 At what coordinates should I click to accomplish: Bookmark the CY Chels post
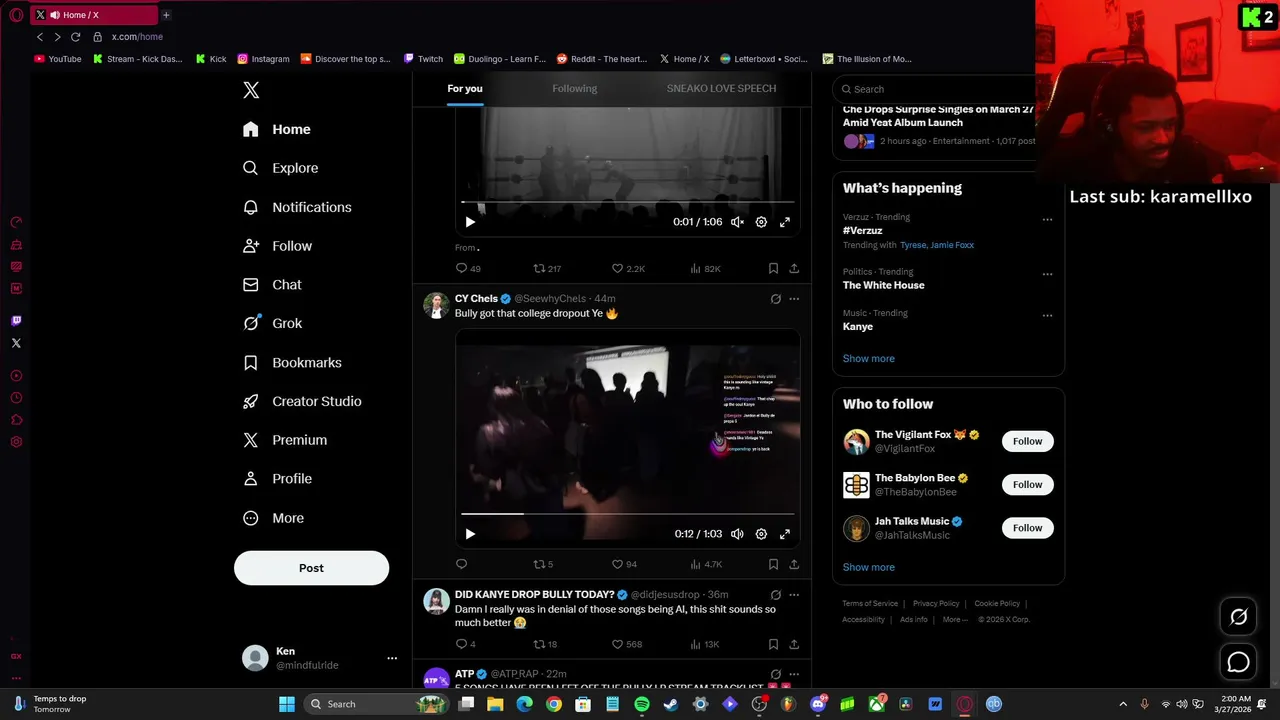(x=773, y=564)
